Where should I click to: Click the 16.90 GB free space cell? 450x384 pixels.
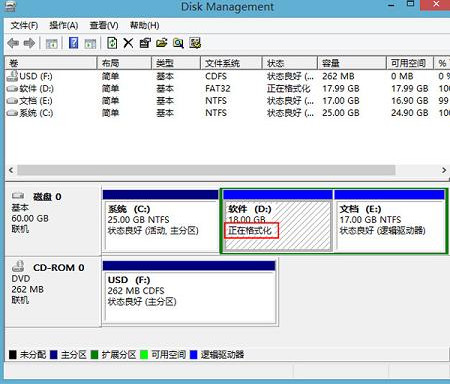[x=410, y=101]
